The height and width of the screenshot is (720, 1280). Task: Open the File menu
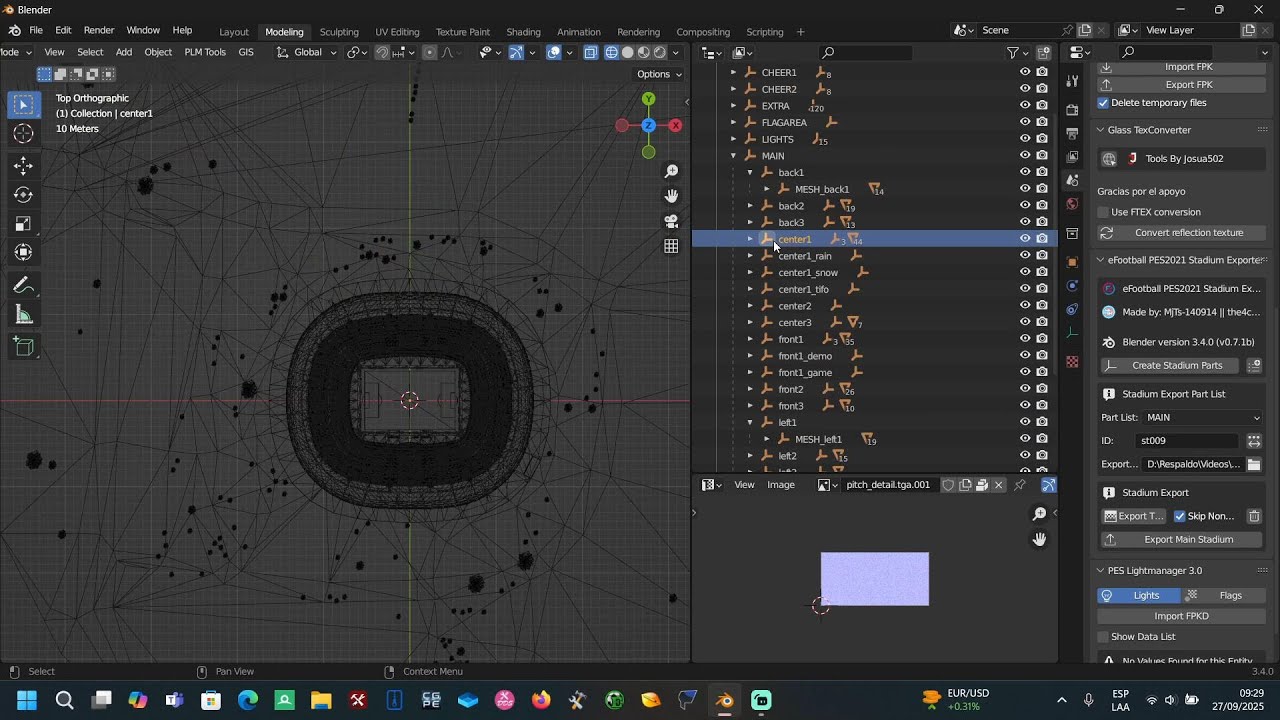click(x=36, y=31)
